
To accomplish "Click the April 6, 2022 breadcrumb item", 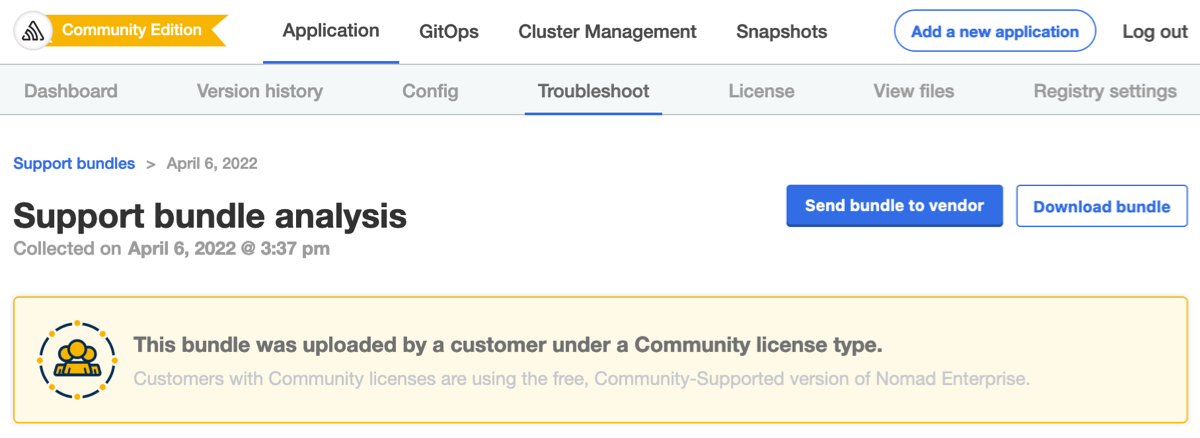I will pos(212,163).
